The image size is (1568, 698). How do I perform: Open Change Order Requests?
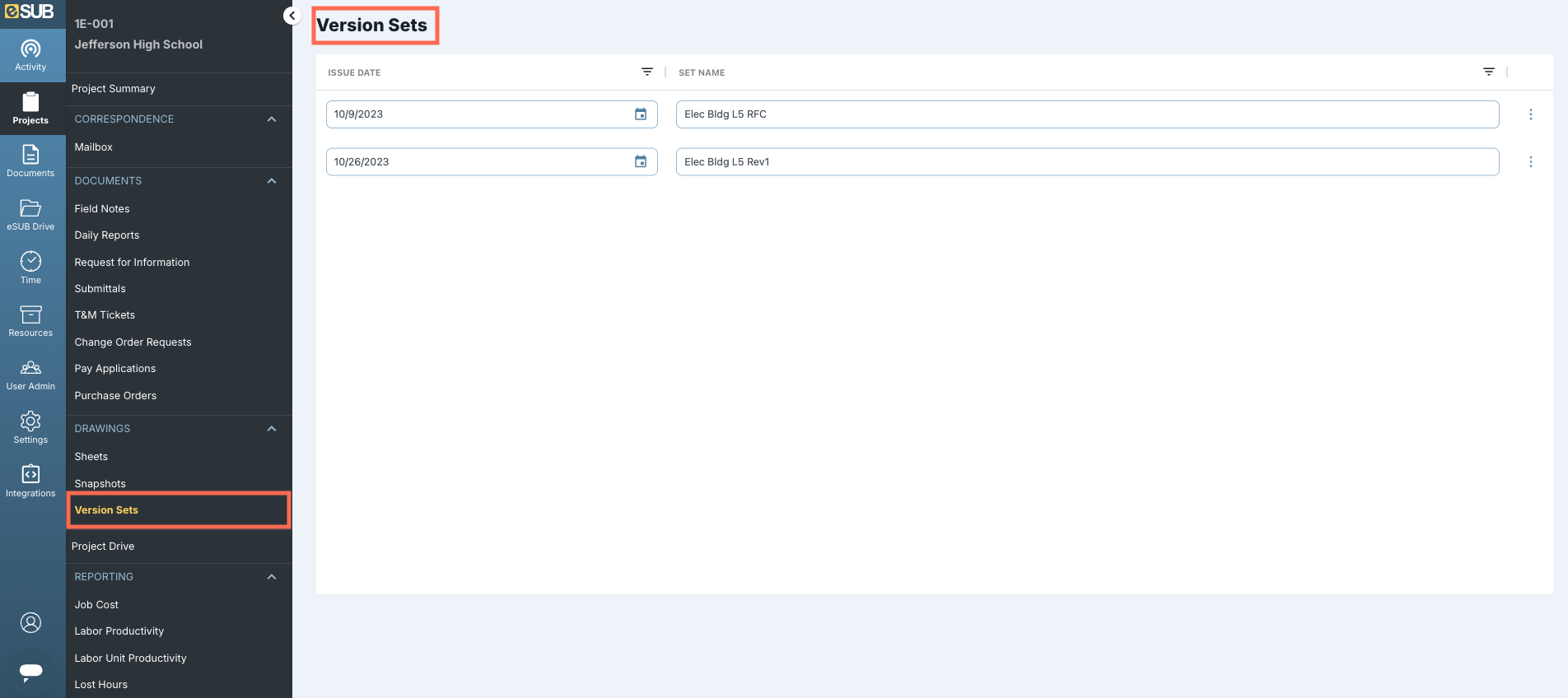(133, 342)
